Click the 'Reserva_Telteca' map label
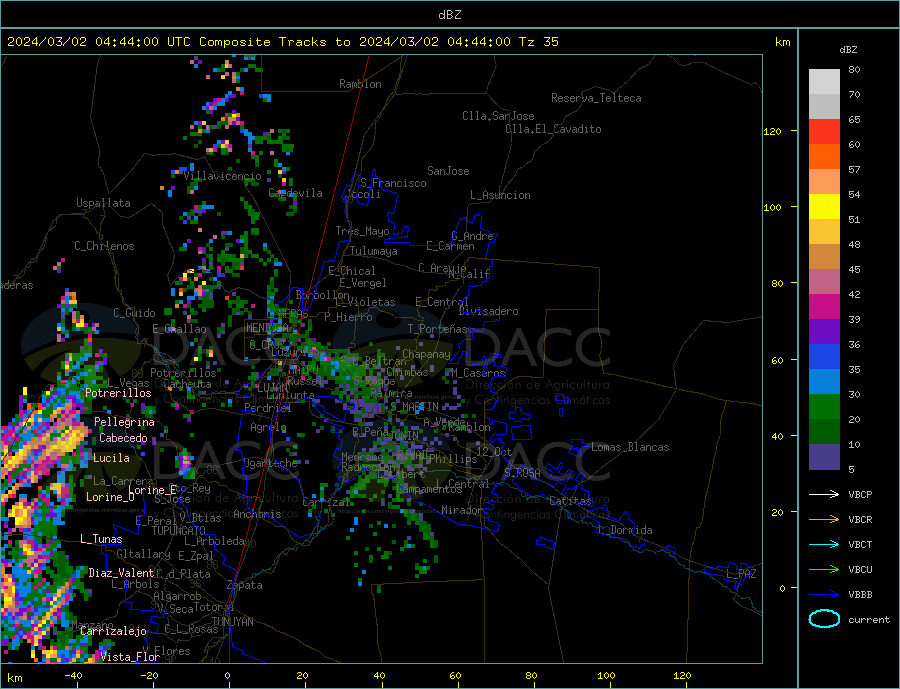Screen dimensions: 900x689 (596, 98)
